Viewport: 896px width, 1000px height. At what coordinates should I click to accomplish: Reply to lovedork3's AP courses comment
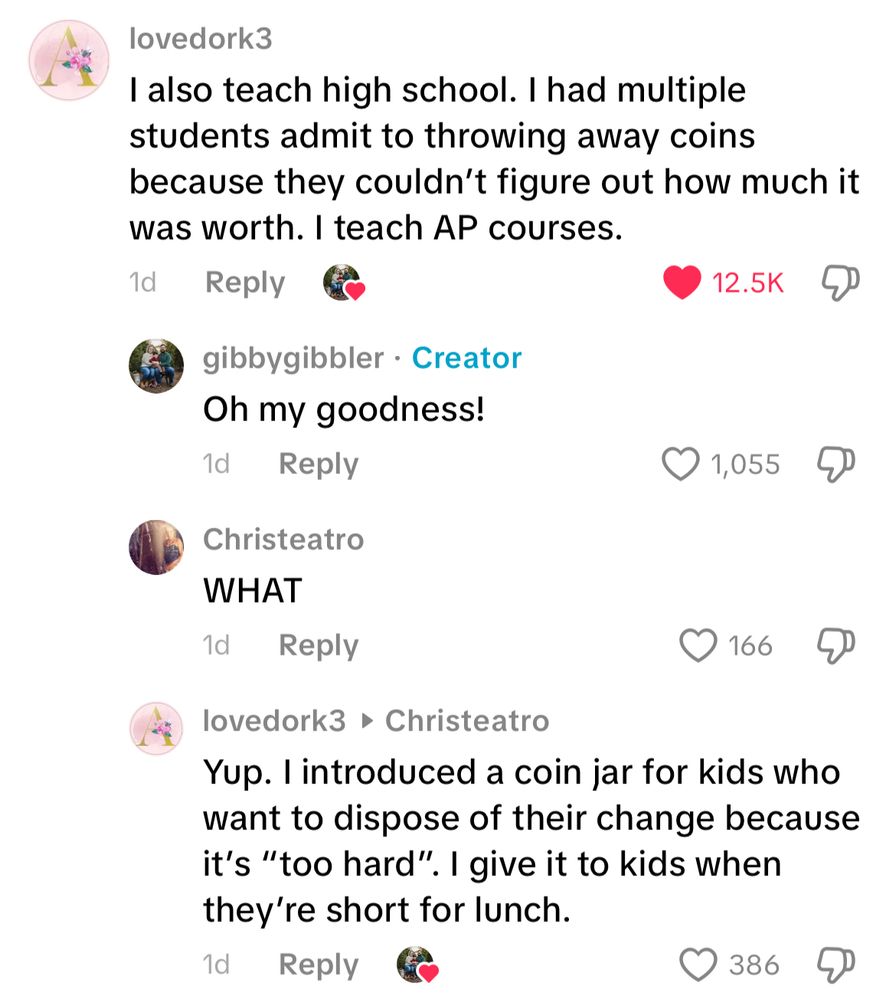(x=245, y=283)
